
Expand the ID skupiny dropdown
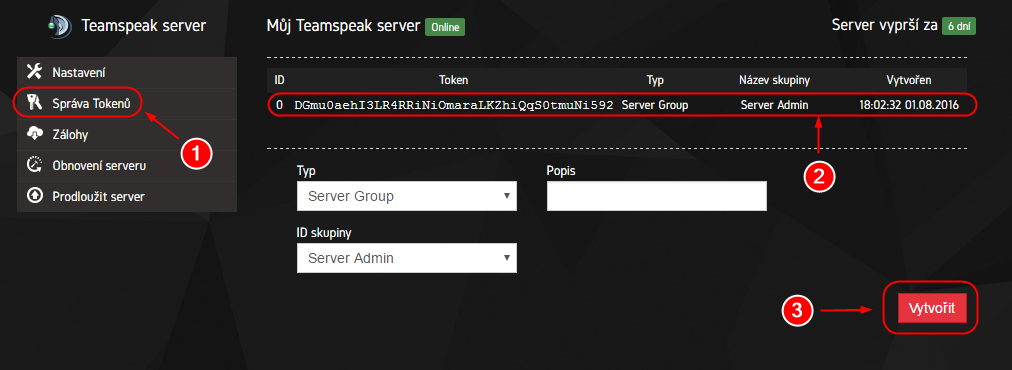pos(407,258)
